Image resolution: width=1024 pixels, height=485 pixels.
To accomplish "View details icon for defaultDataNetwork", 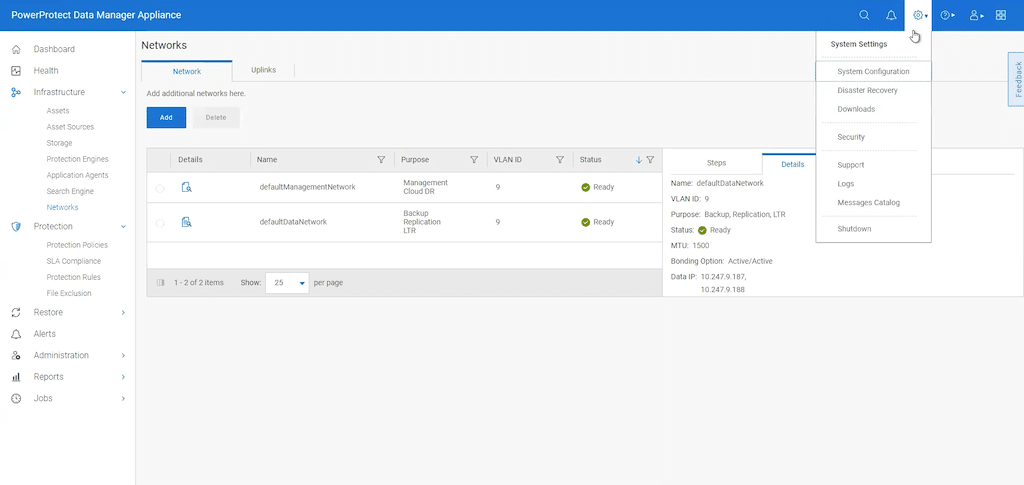I will click(187, 222).
